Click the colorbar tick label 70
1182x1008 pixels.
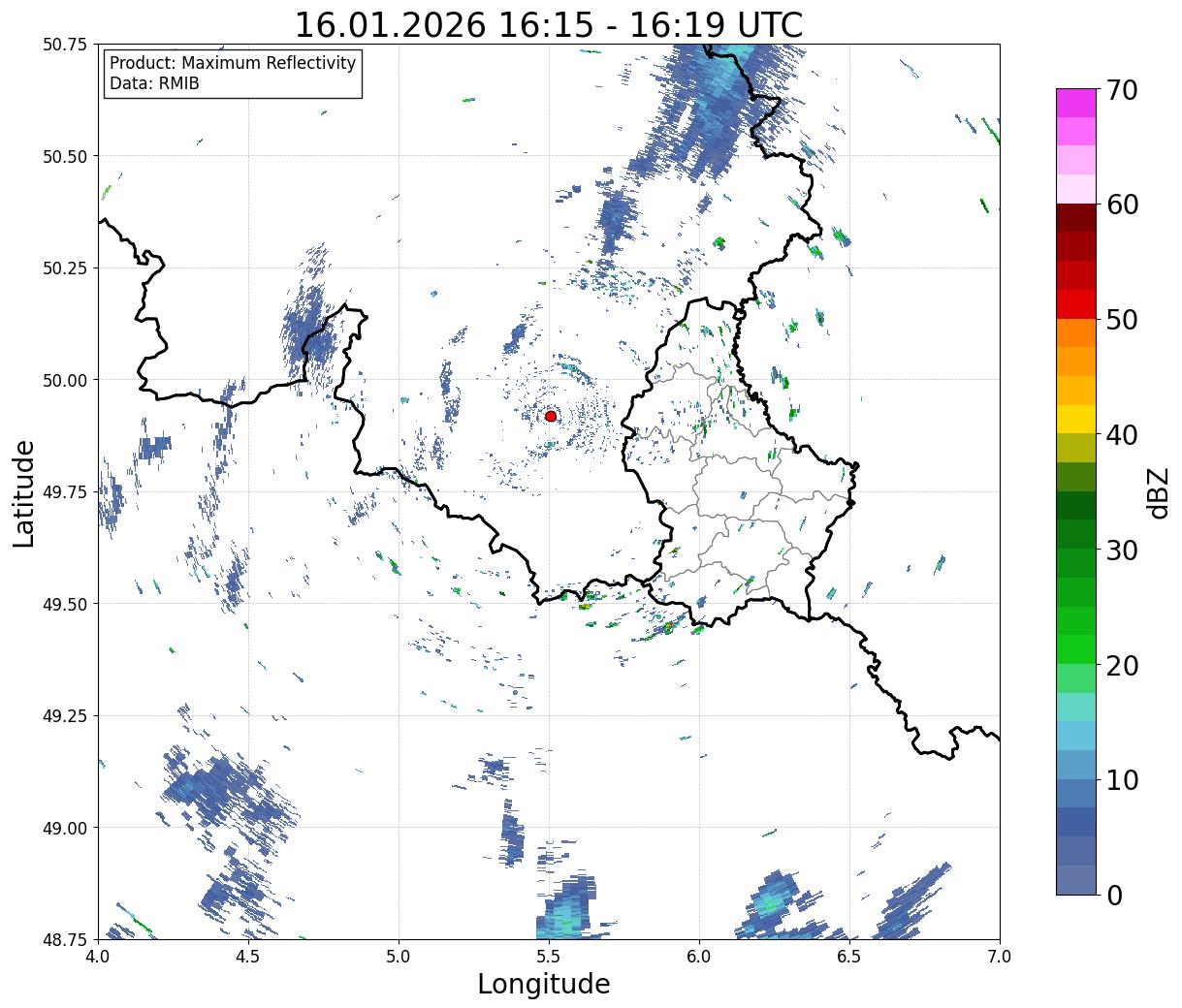point(1122,90)
